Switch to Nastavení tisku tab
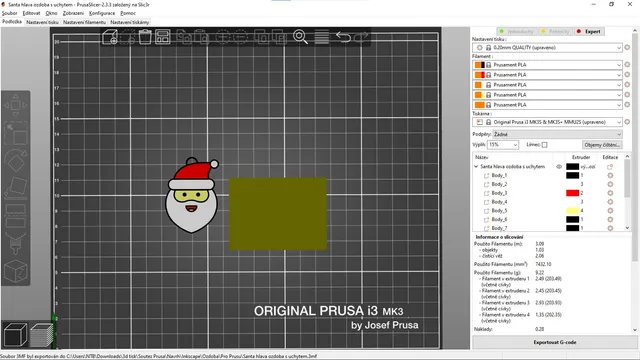Screen dimensions: 640x360 (x=42, y=22)
